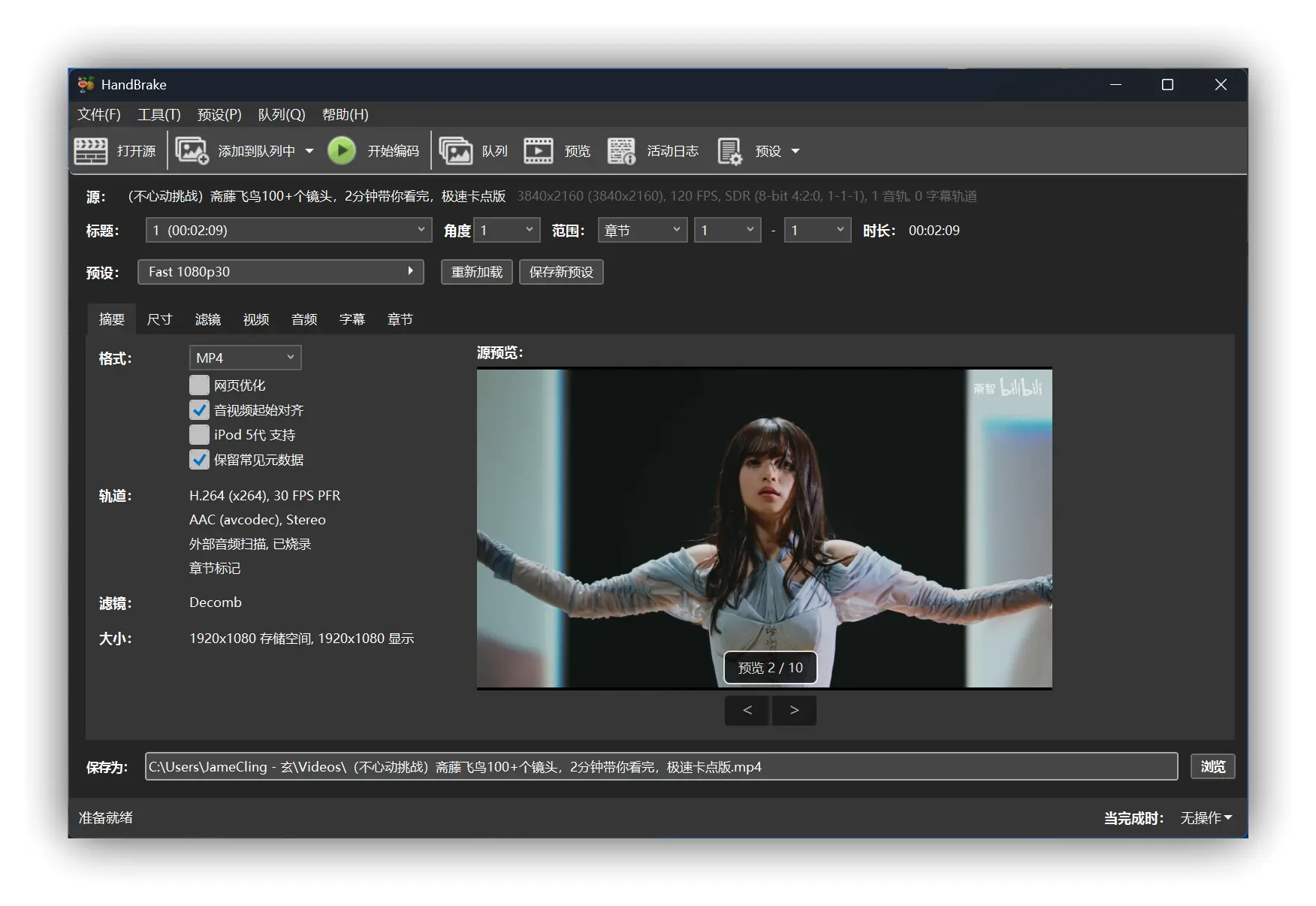
Task: Open the 帮助(H) menu
Action: point(346,114)
